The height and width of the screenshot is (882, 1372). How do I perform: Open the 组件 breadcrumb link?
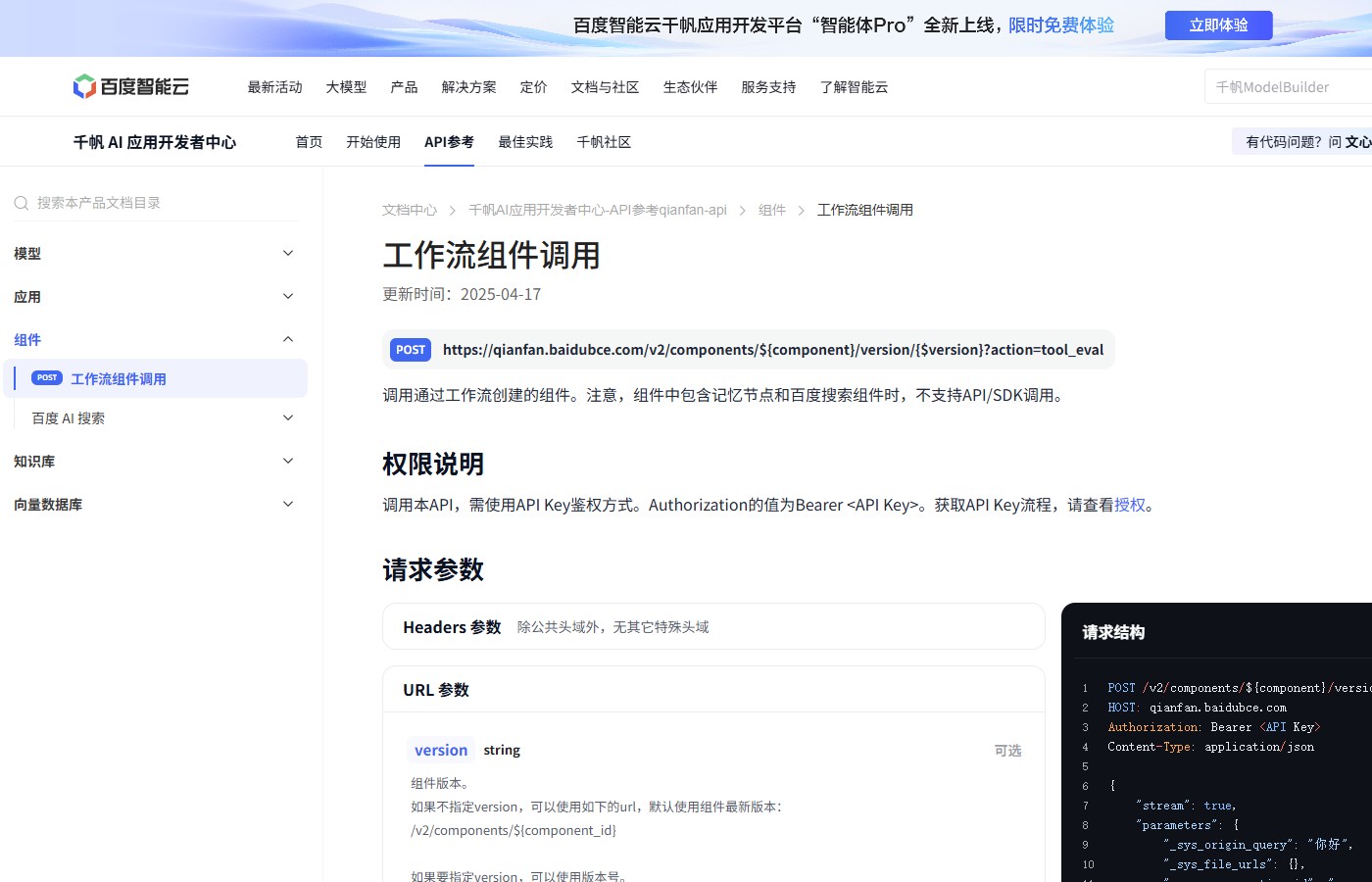click(x=772, y=210)
